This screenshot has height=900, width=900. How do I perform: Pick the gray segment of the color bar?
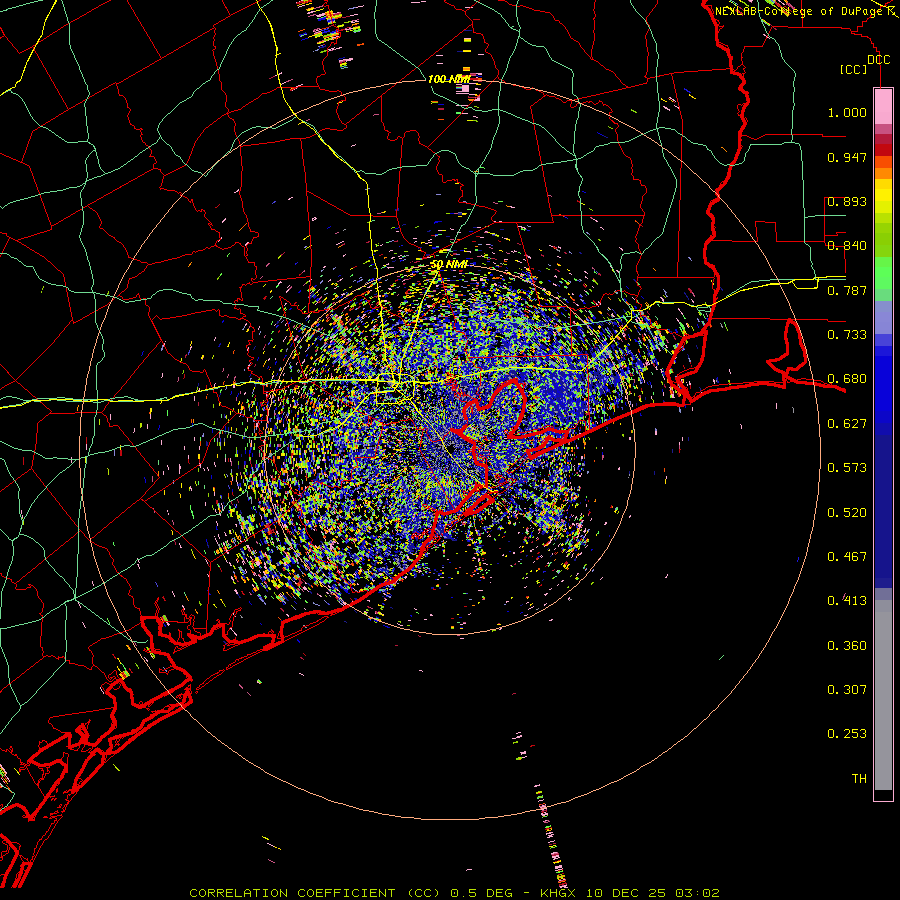click(883, 695)
